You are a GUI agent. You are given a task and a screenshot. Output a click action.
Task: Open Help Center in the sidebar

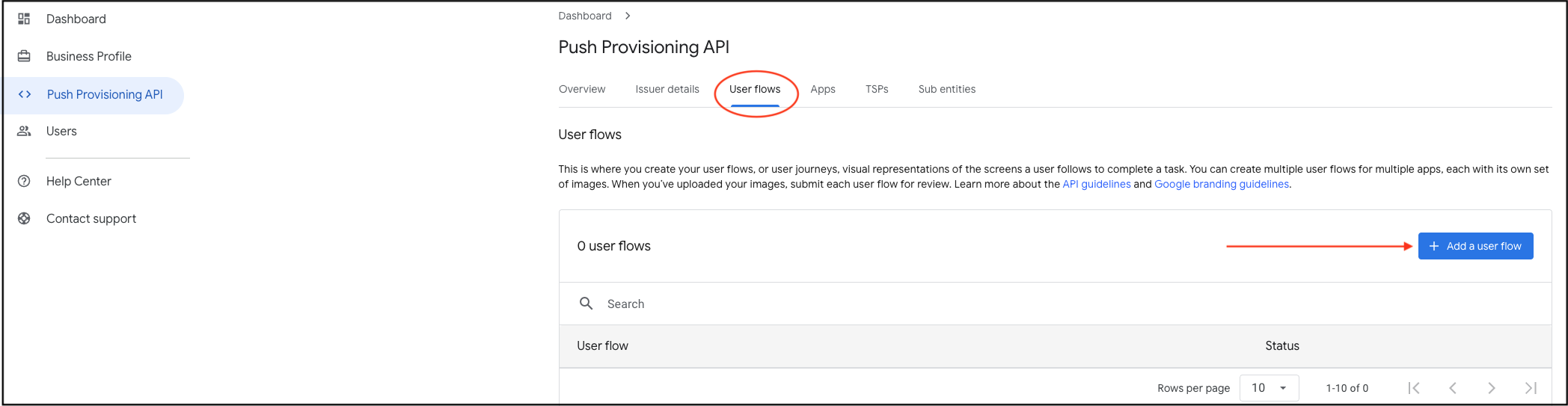tap(79, 181)
